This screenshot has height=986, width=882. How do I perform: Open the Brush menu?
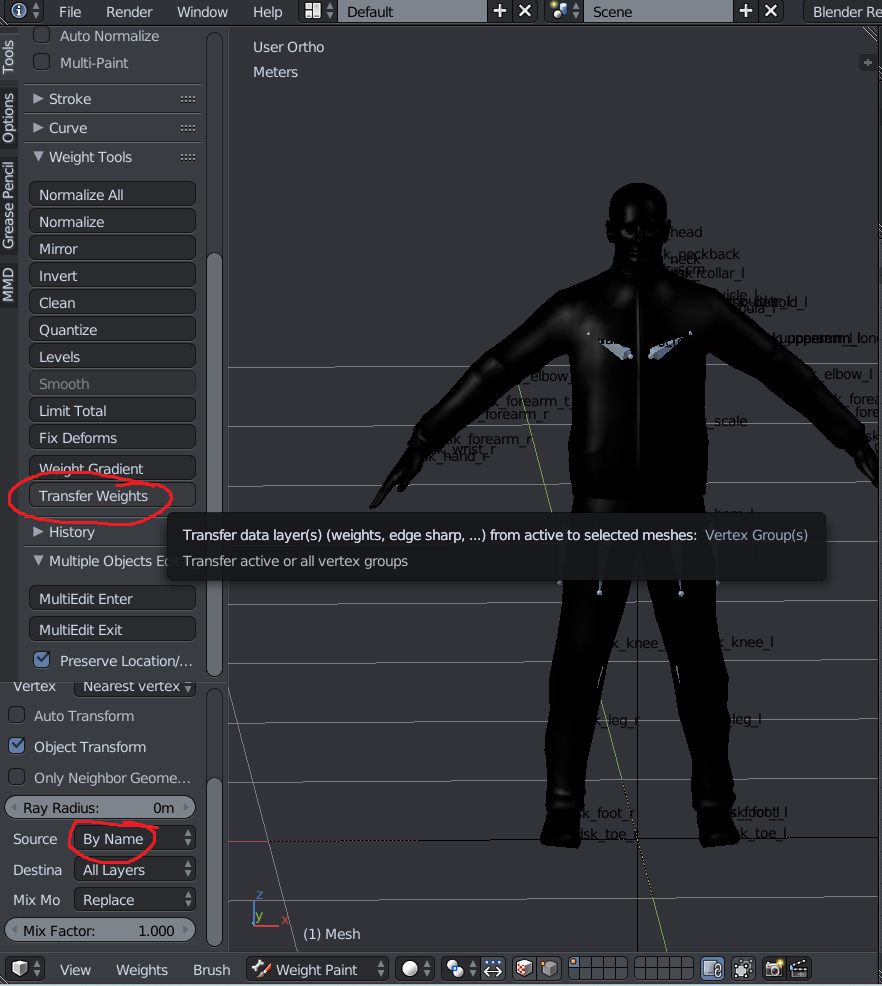point(211,970)
